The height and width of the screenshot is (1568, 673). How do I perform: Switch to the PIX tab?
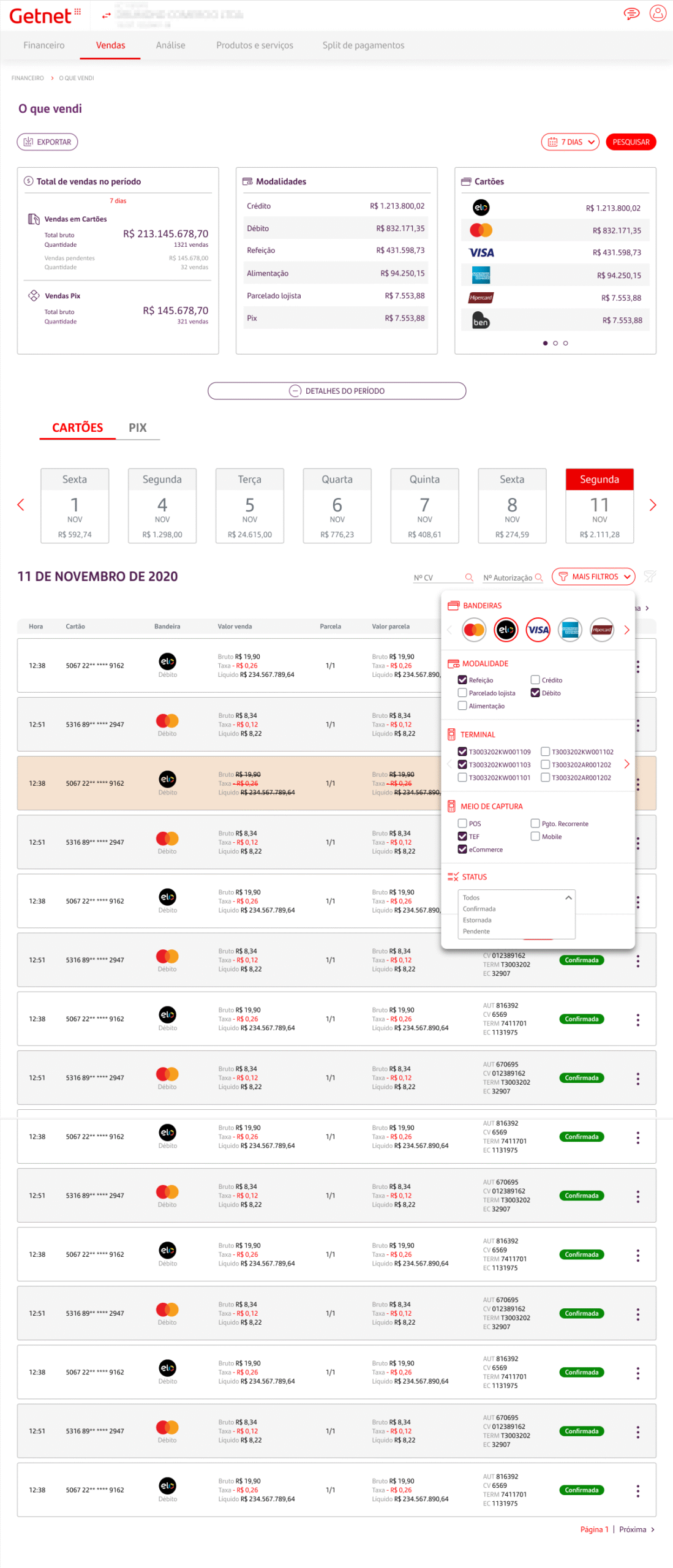[x=137, y=427]
